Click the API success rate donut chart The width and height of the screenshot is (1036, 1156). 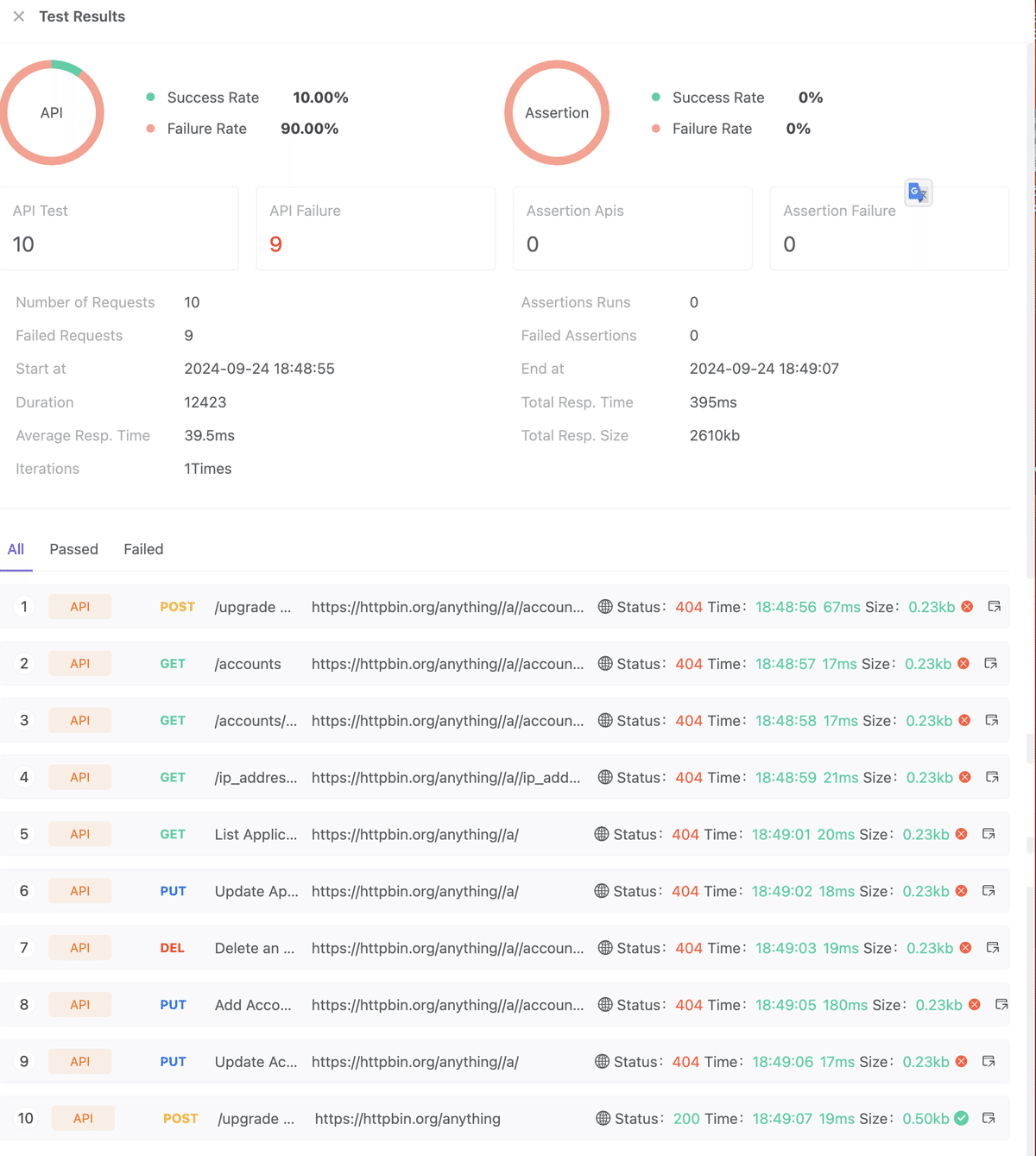(x=52, y=112)
